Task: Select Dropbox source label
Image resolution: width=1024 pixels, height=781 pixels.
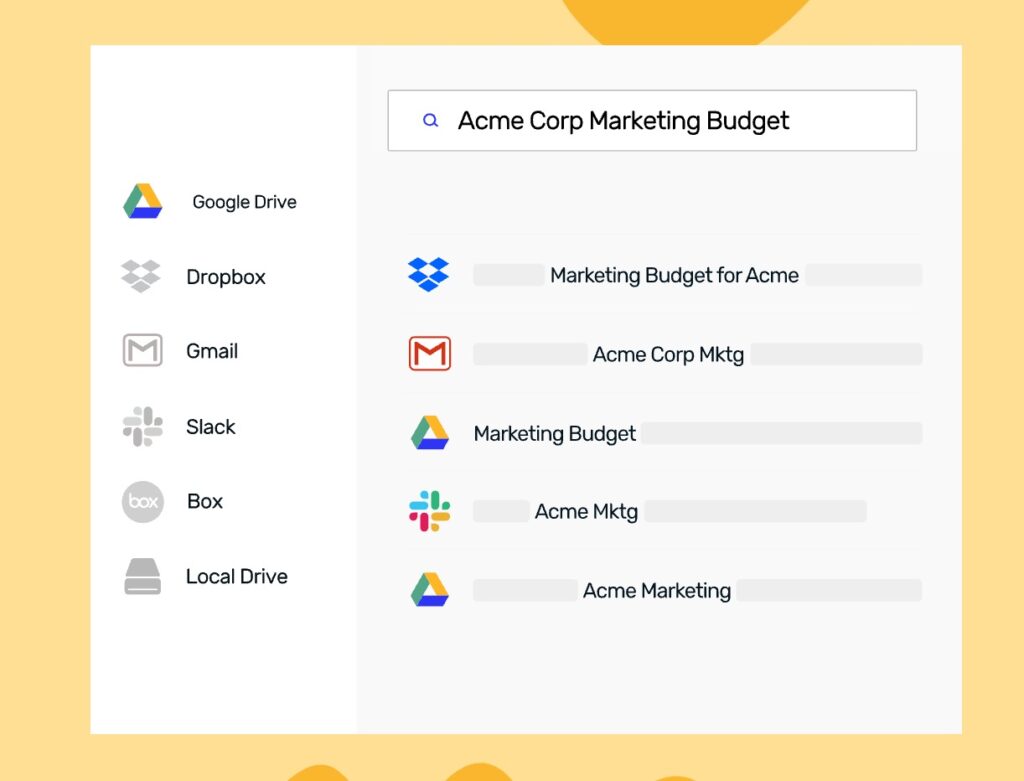Action: 226,277
